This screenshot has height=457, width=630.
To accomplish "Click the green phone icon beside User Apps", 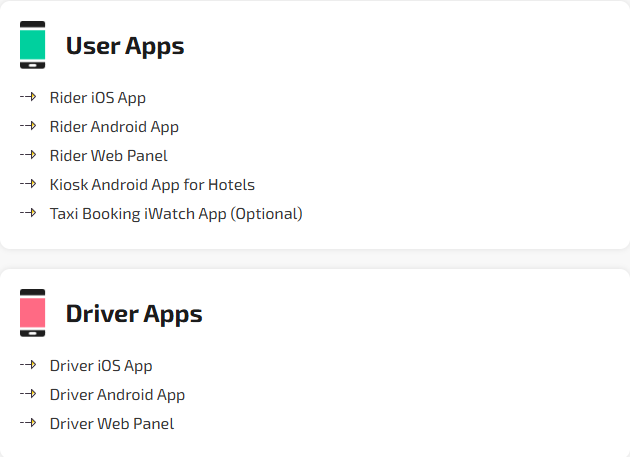I will tap(32, 45).
